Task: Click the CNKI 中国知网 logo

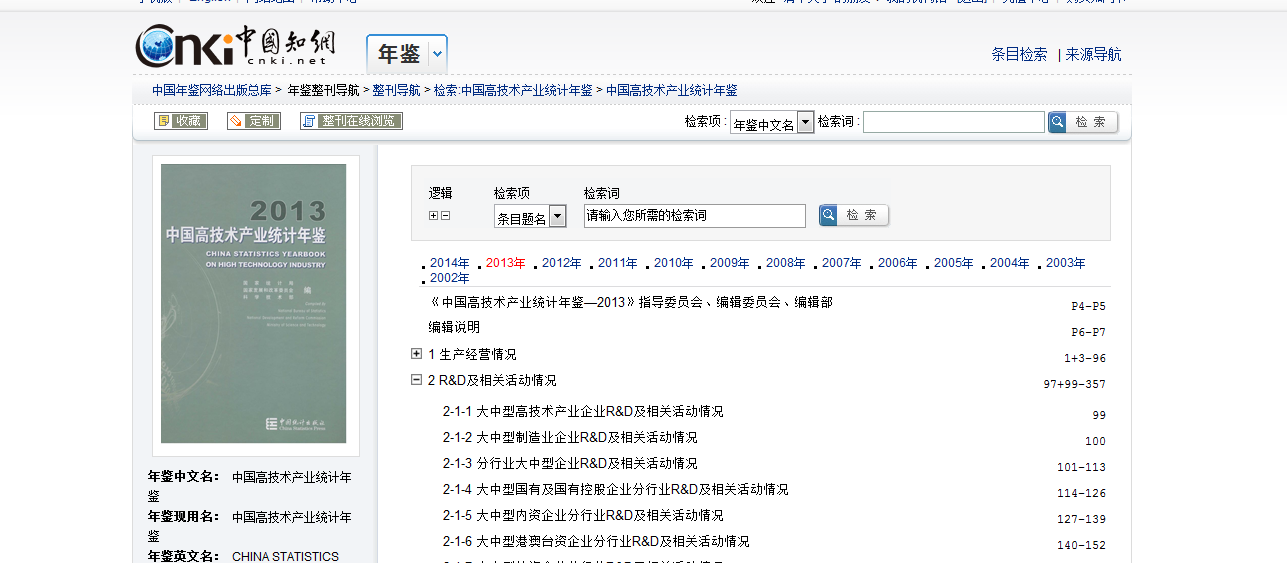Action: (235, 46)
